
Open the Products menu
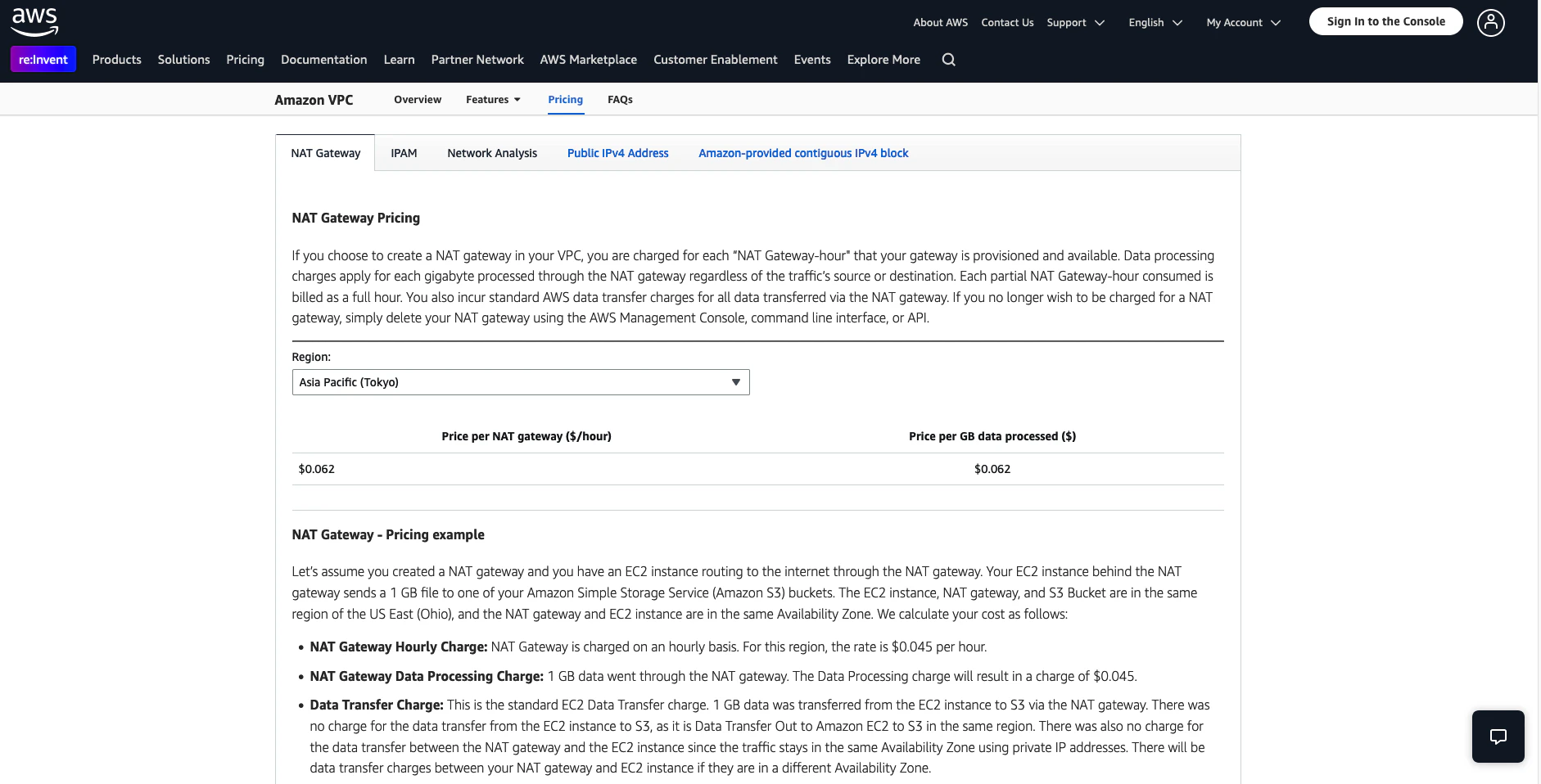117,60
